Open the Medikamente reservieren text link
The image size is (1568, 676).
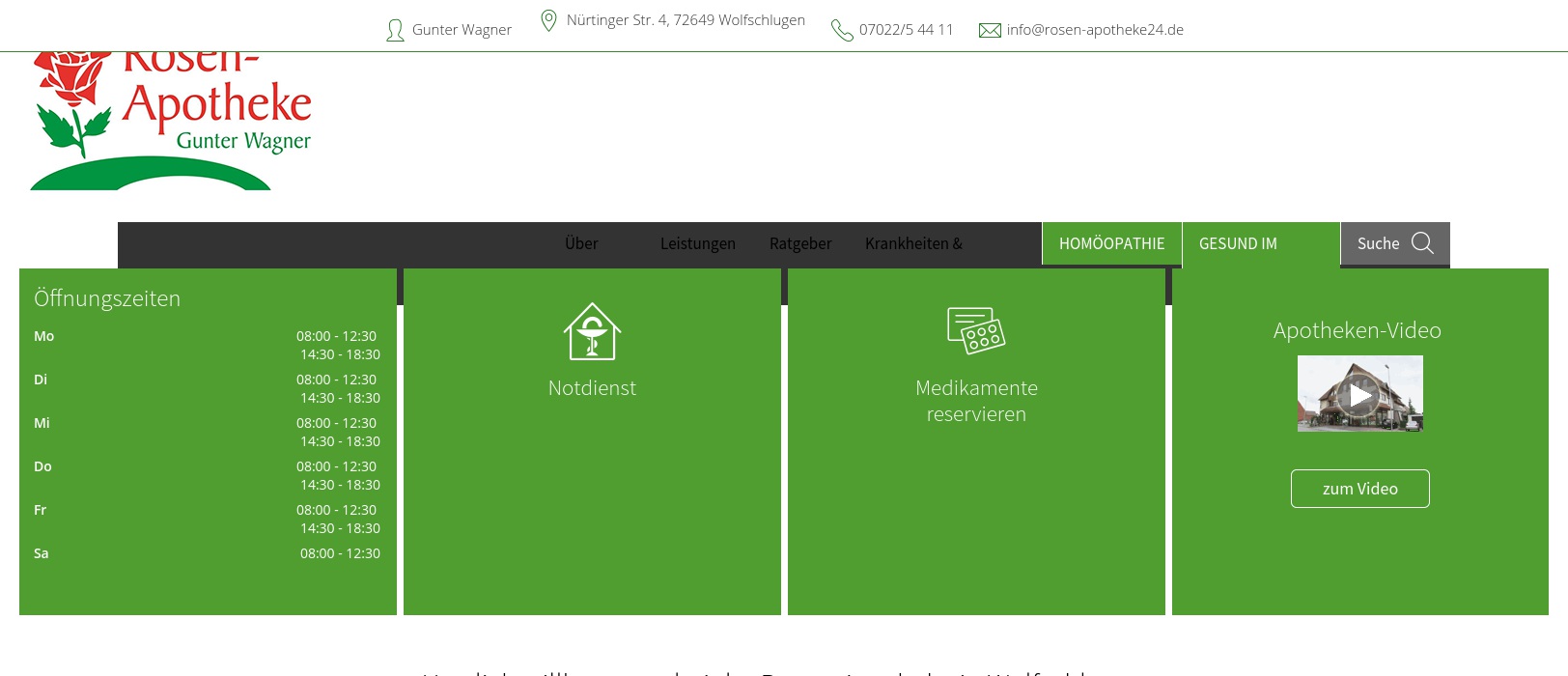click(976, 401)
